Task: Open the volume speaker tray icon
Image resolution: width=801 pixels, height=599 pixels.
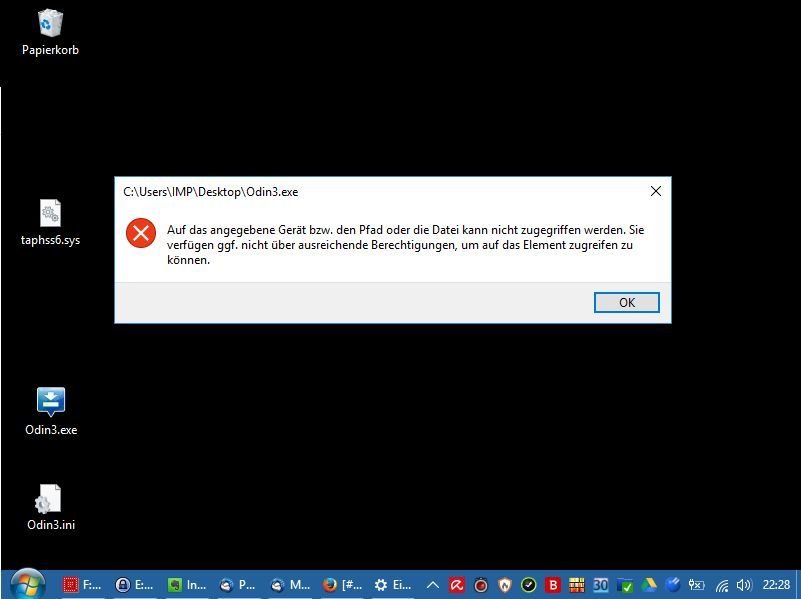Action: 744,585
